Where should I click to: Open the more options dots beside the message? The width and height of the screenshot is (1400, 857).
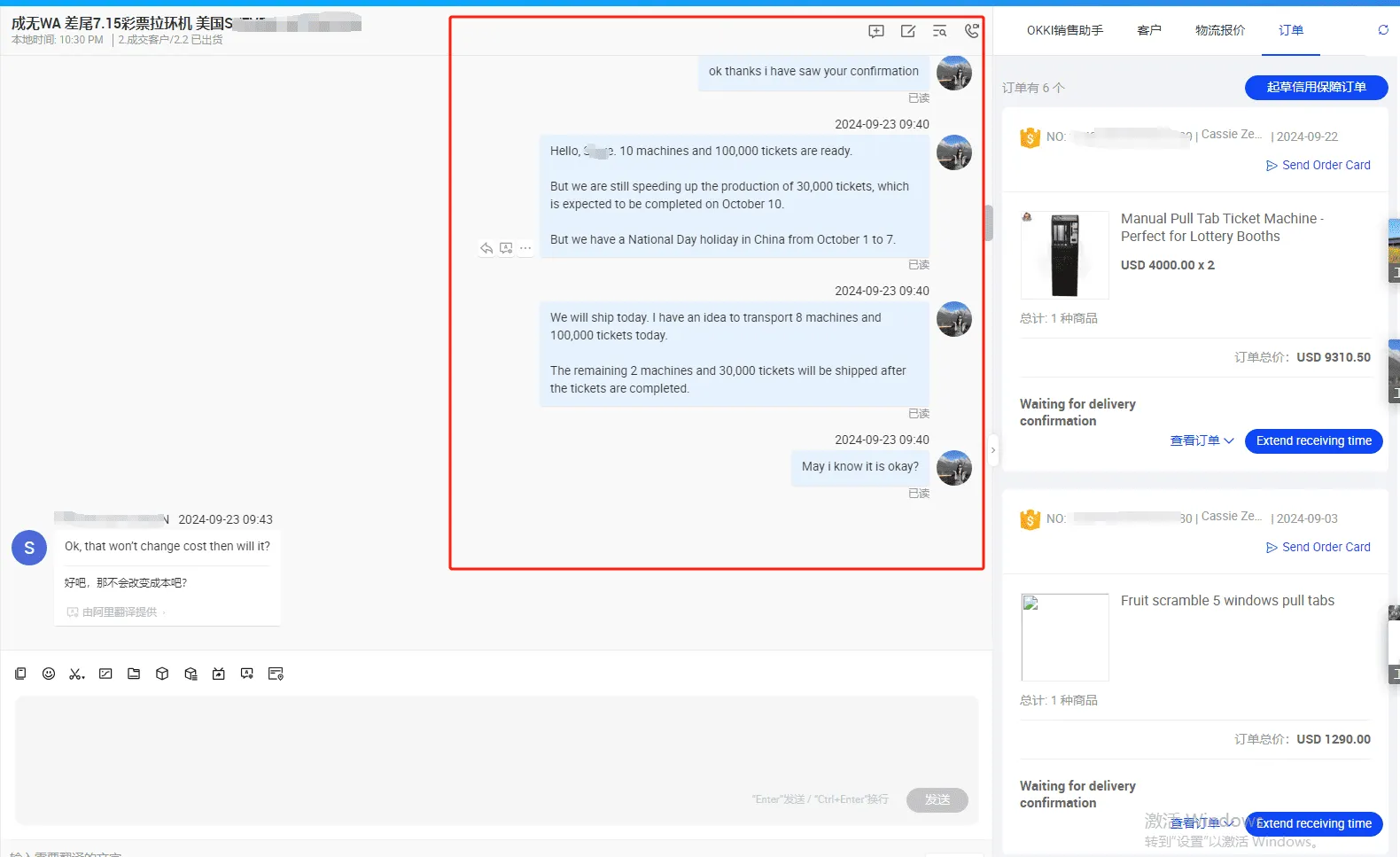pos(525,248)
